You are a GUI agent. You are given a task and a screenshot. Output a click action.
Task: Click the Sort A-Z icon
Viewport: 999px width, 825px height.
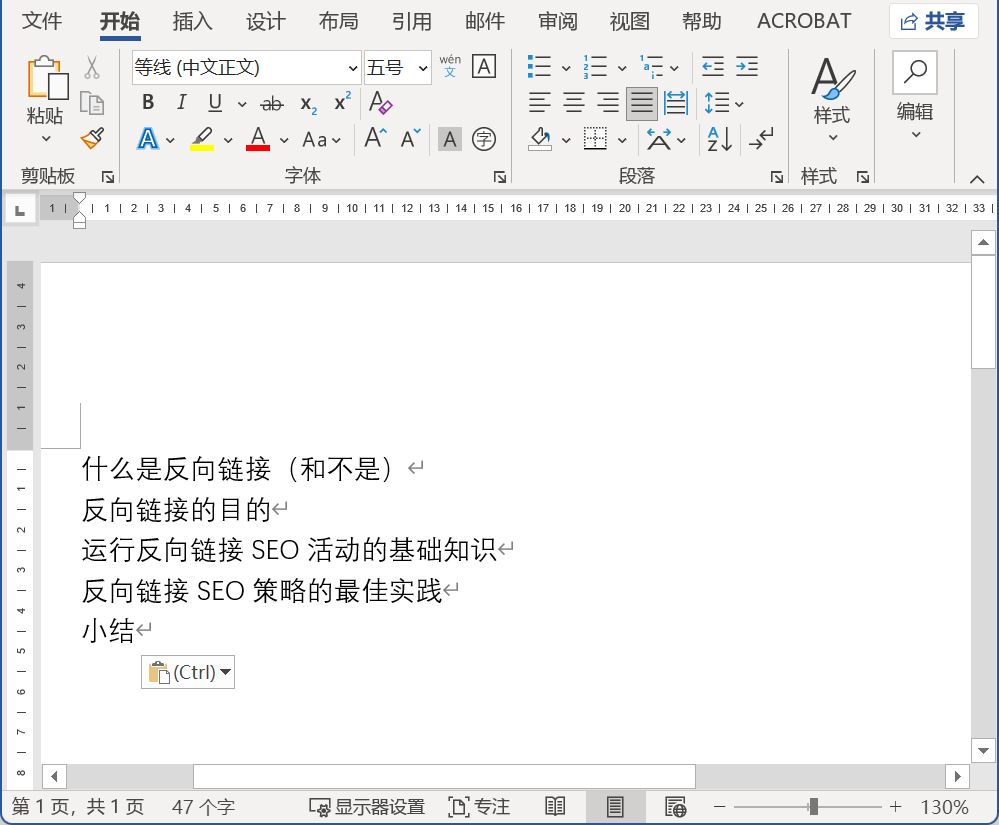point(719,139)
